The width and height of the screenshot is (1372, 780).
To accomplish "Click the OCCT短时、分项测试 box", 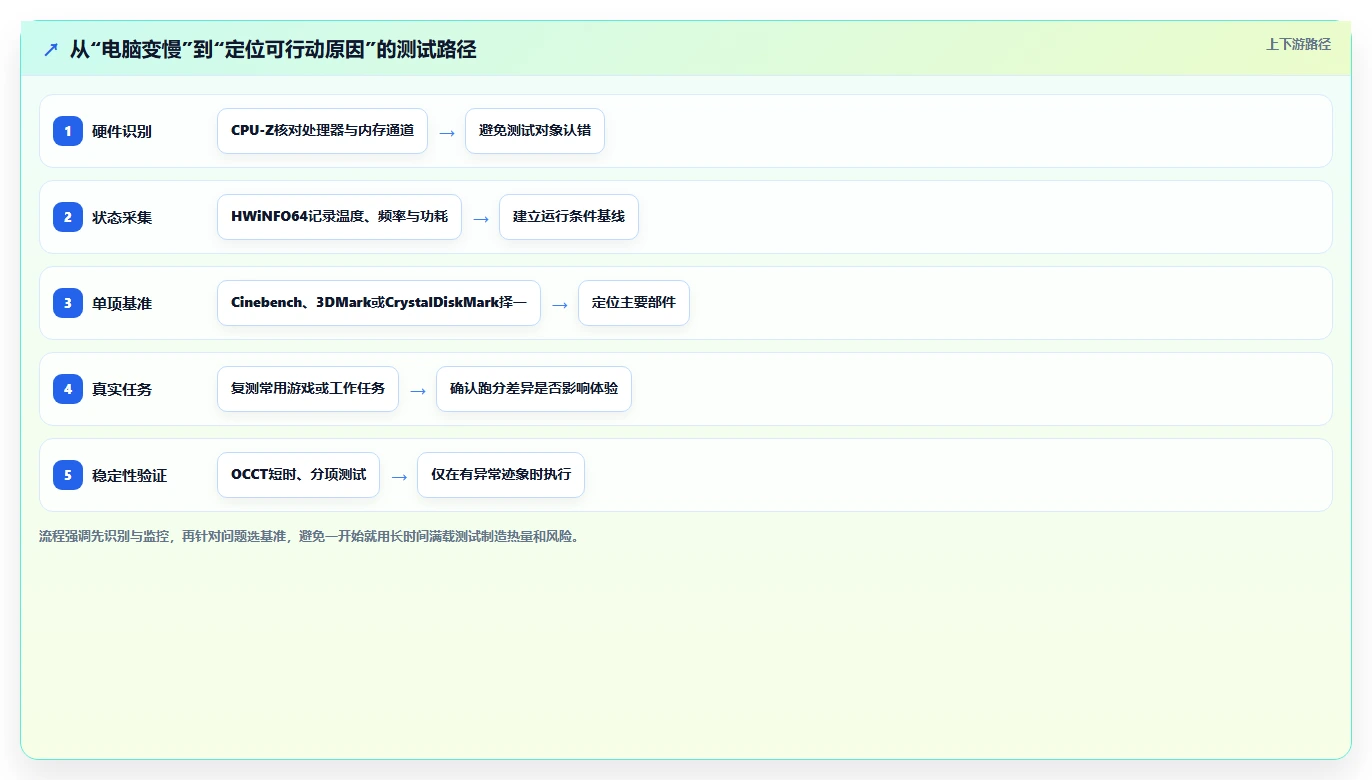I will point(298,475).
